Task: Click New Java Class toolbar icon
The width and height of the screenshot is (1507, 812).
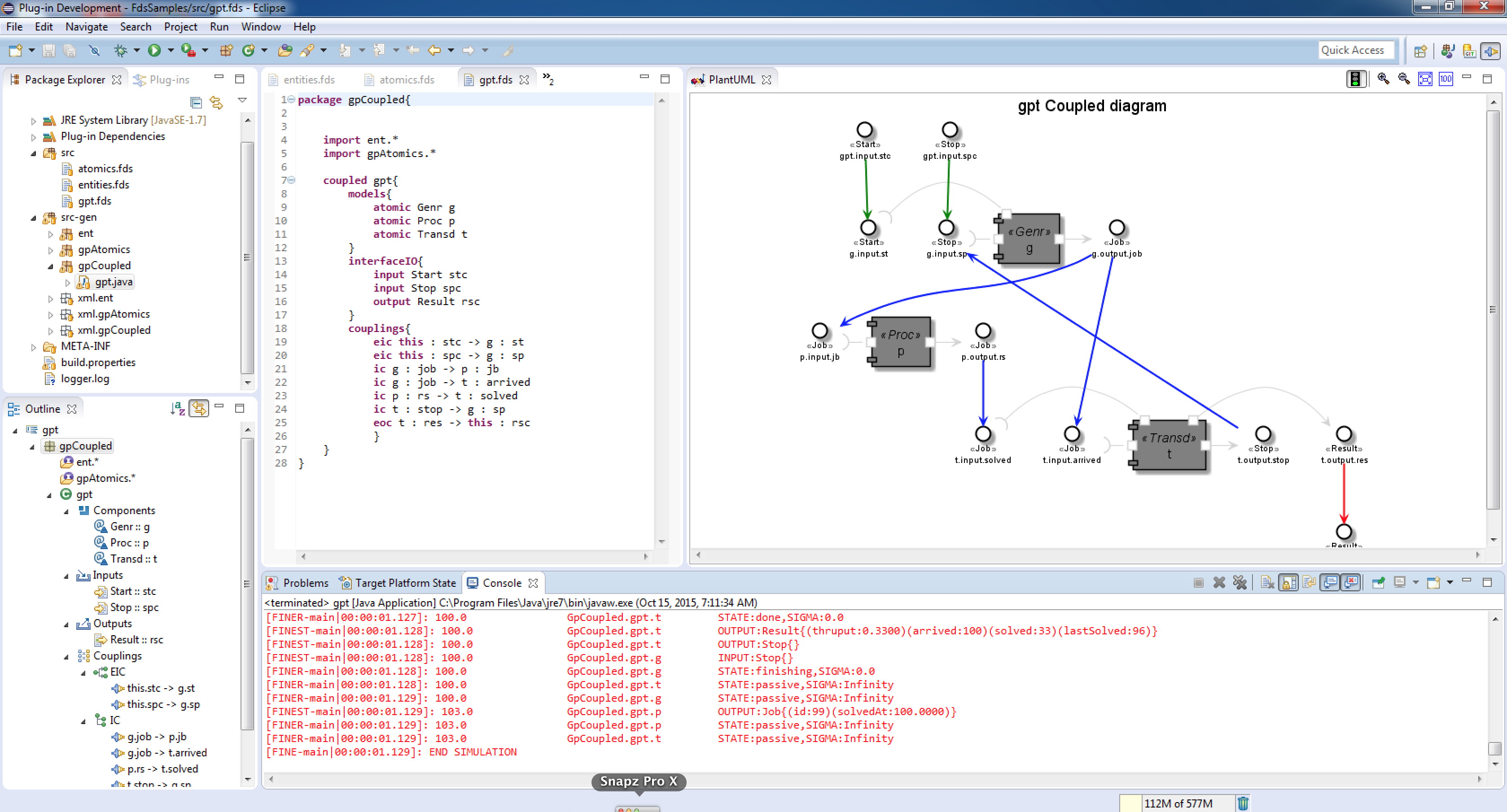Action: click(249, 51)
